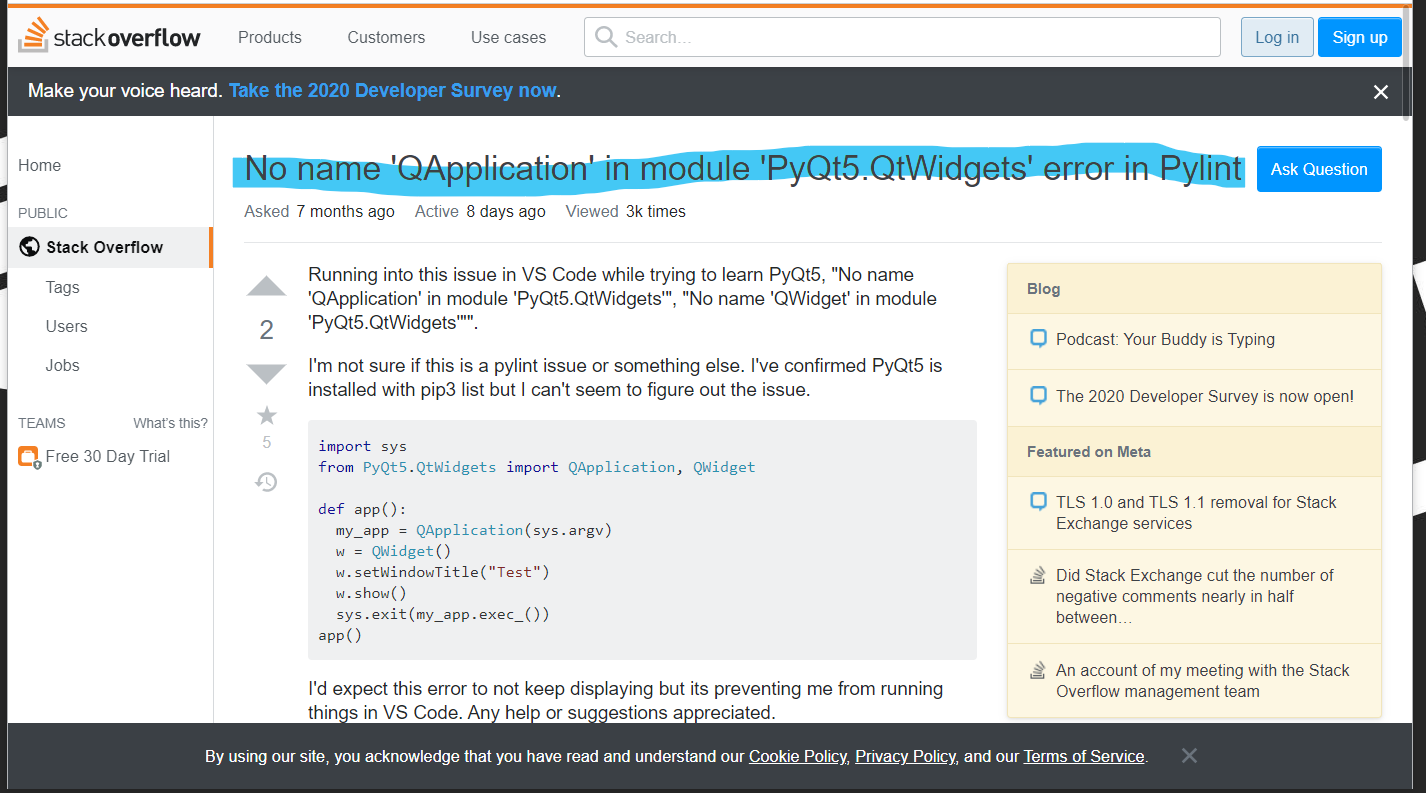Open management team meeting meta post
This screenshot has height=793, width=1426.
(1203, 681)
